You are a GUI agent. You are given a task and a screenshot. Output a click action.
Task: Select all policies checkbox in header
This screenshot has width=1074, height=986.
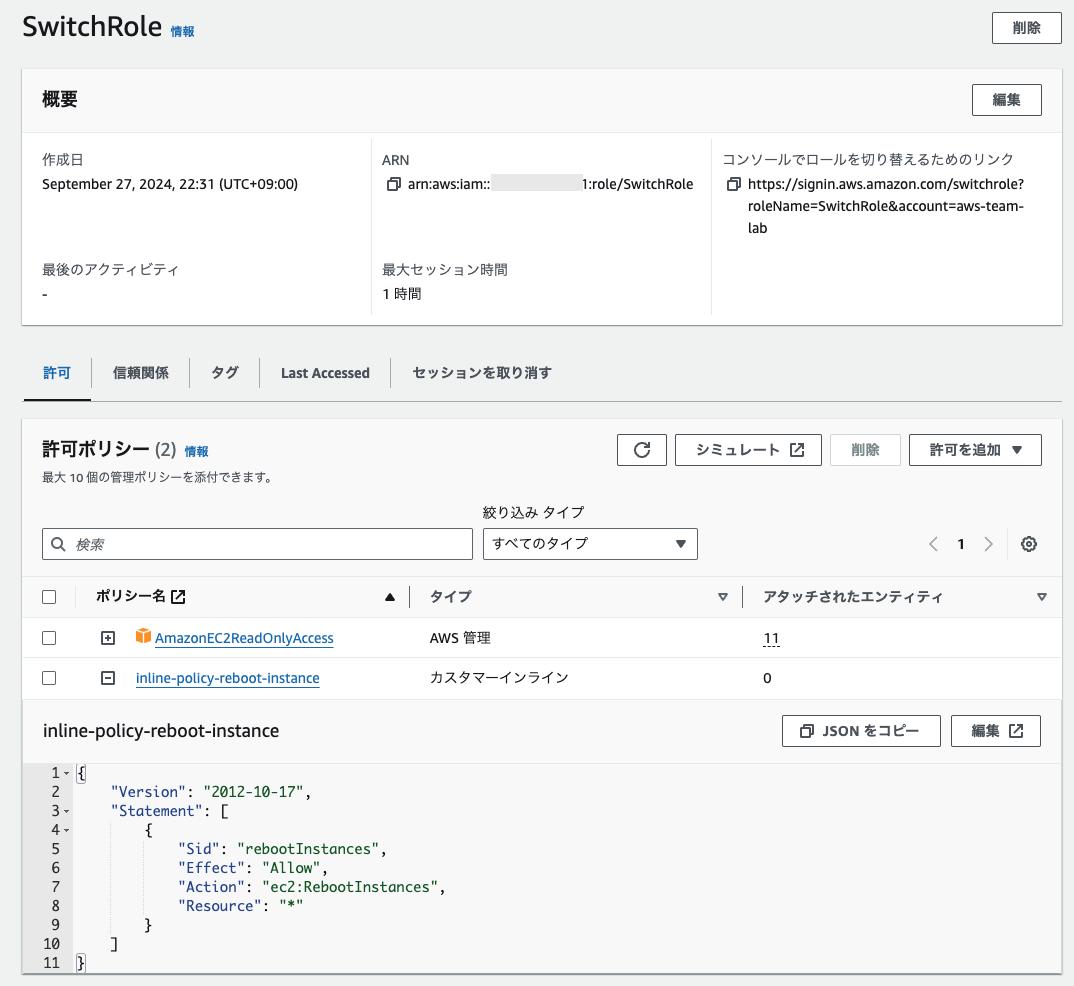[49, 597]
